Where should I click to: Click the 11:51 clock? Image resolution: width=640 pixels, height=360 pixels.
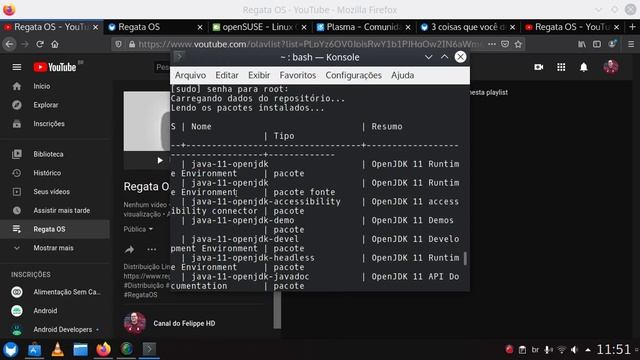click(x=613, y=349)
